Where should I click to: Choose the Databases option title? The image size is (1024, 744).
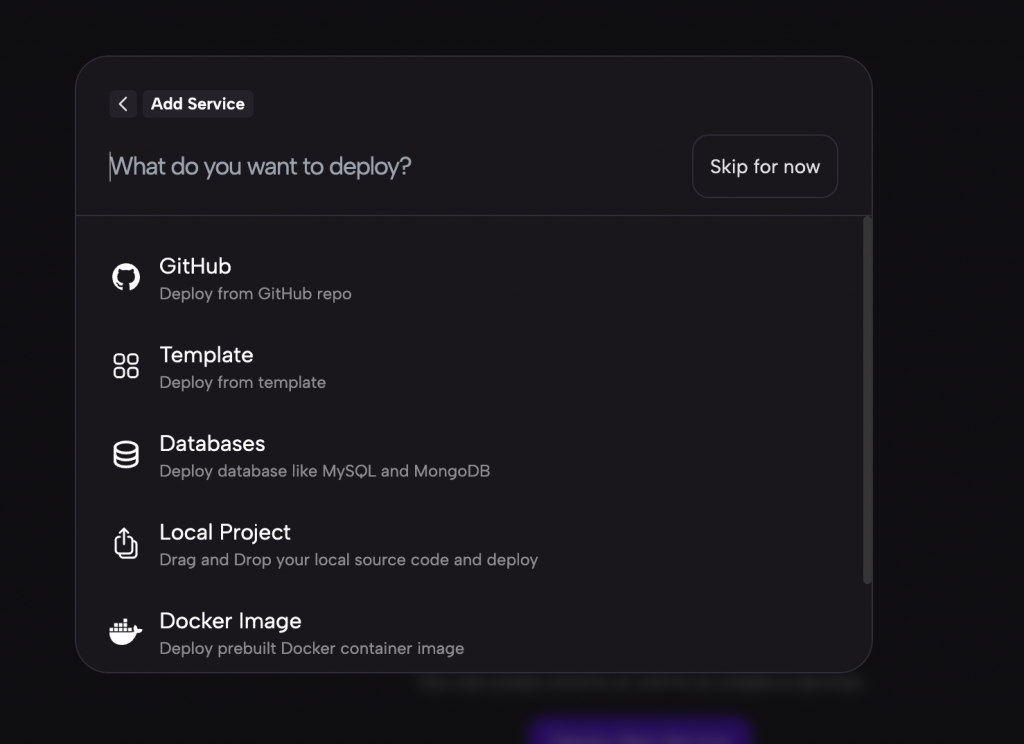tap(212, 444)
